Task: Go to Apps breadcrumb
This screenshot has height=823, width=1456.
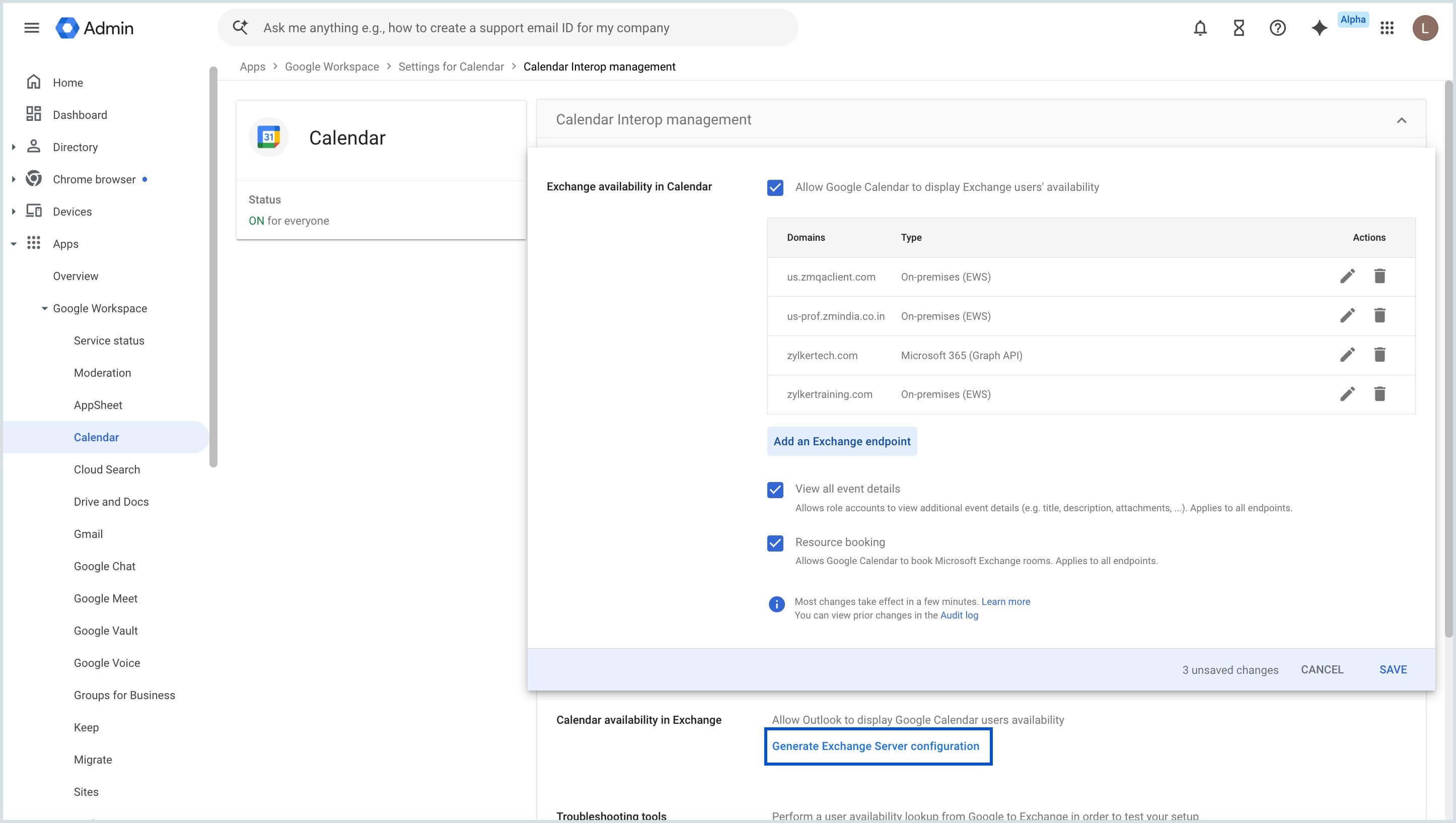Action: (252, 67)
